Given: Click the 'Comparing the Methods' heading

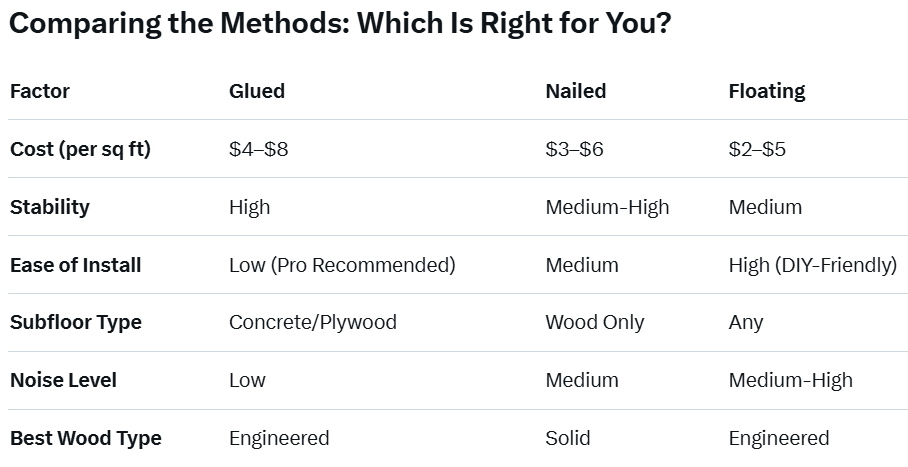Looking at the screenshot, I should [x=340, y=24].
